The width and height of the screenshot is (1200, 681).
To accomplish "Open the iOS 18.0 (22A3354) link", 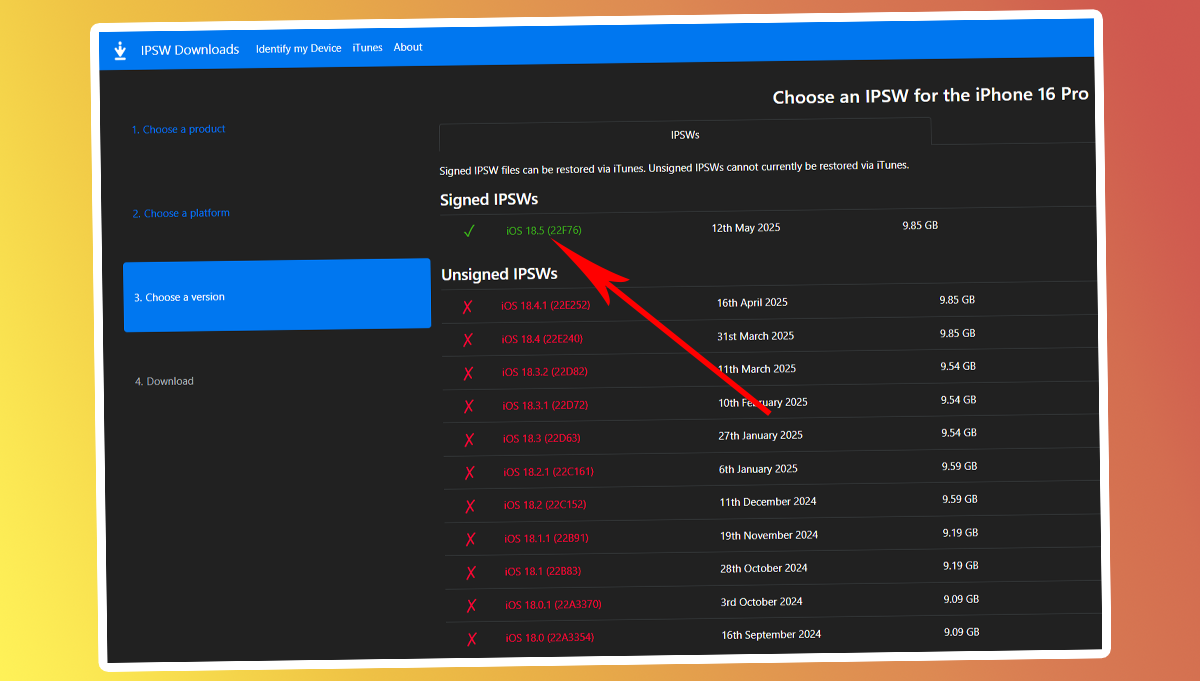I will (550, 638).
